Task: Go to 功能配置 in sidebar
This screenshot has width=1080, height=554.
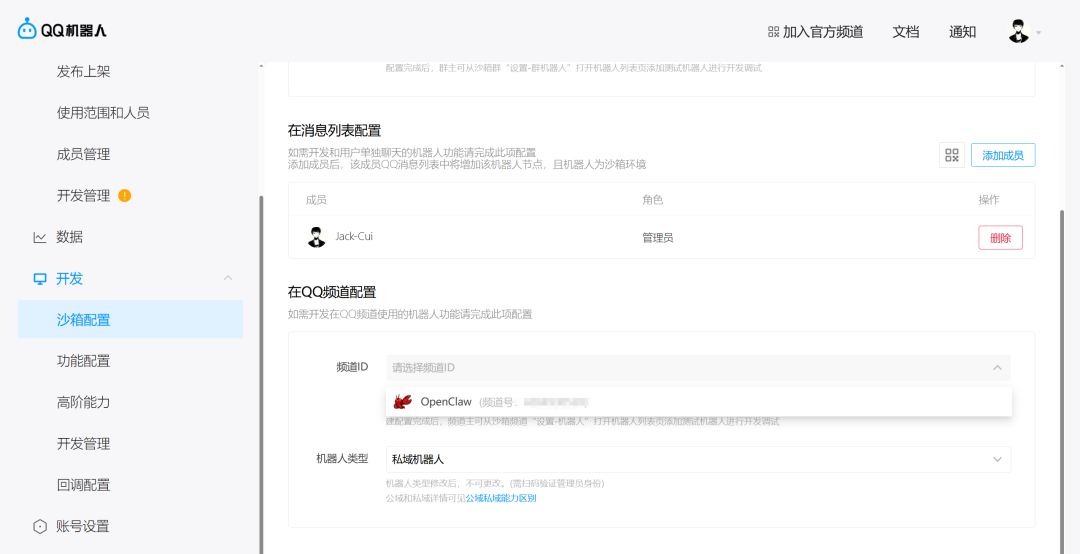Action: tap(83, 361)
